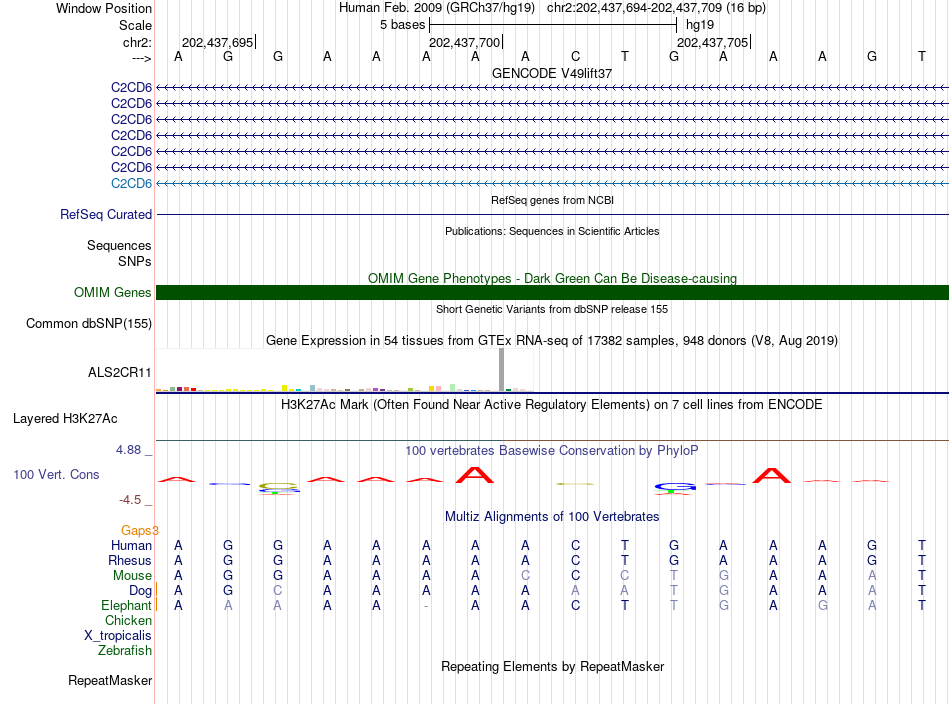Image resolution: width=950 pixels, height=704 pixels.
Task: Click the PhyloP Basewise Conservation title
Action: click(x=552, y=450)
